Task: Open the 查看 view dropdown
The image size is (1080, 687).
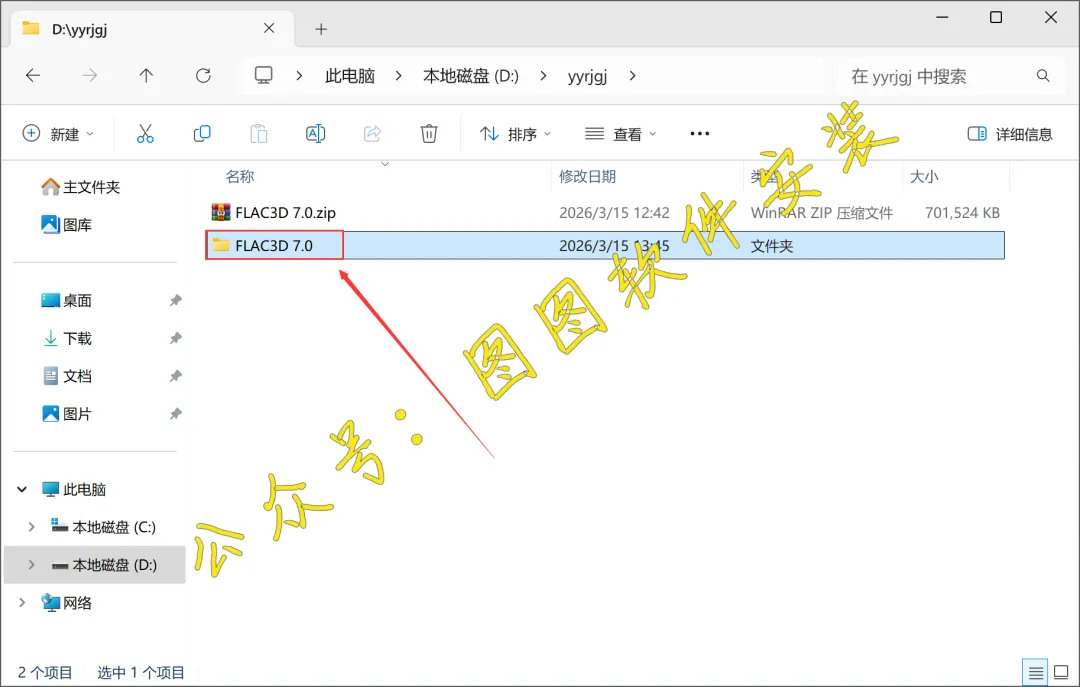Action: pos(621,134)
